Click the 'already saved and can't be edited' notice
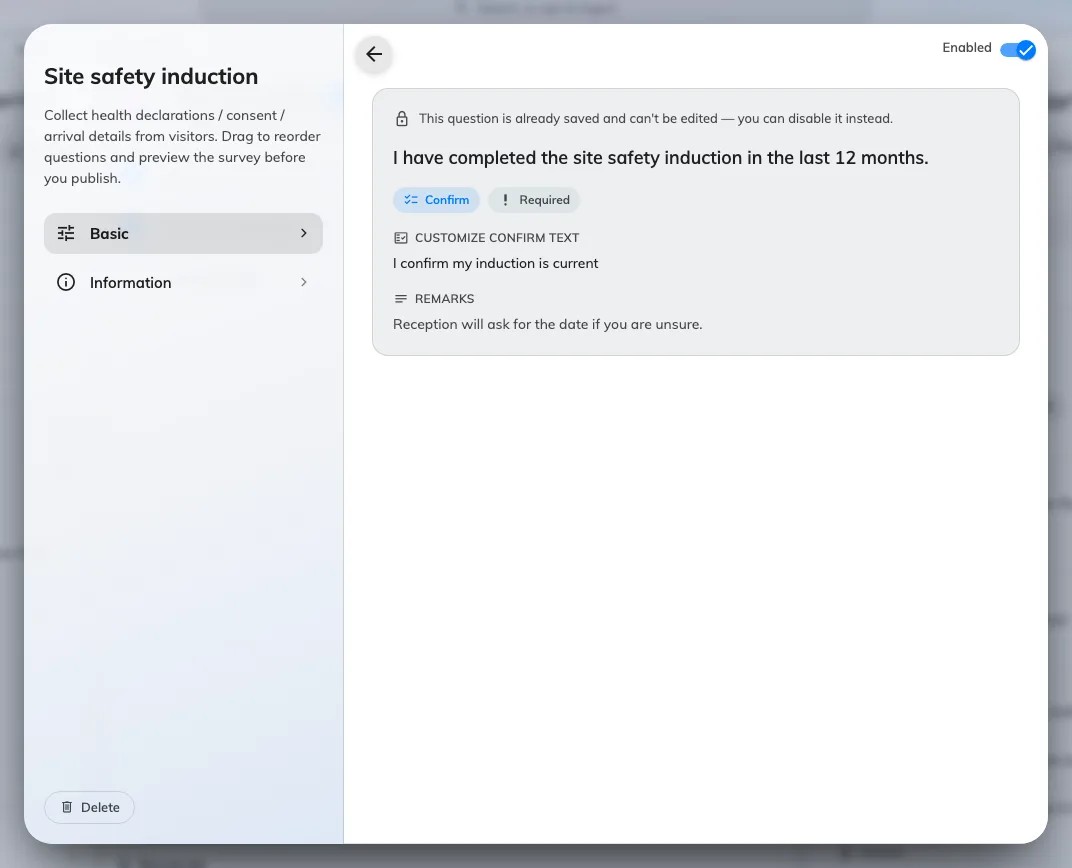The height and width of the screenshot is (868, 1072). (656, 118)
